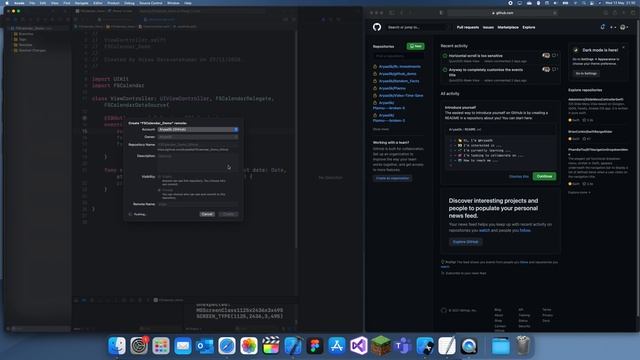Open the Video-Time-Save repository link
Viewport: 640px width, 360px height.
point(401,96)
